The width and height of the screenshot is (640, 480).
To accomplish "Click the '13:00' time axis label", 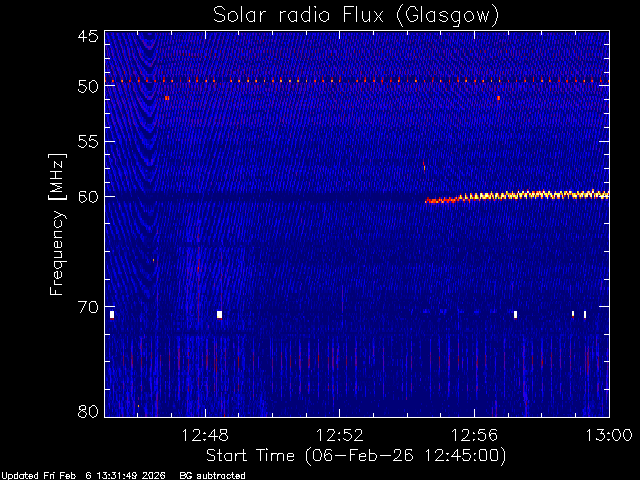I will click(x=609, y=435).
